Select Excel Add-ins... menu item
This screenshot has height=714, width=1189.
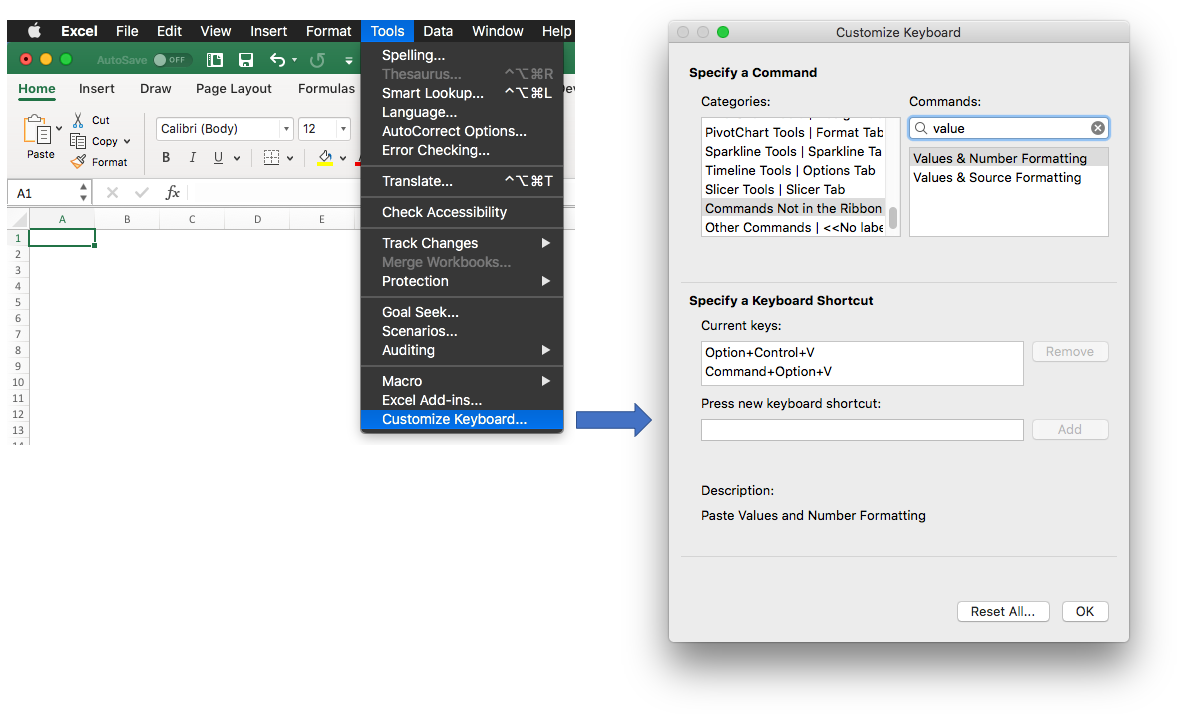coord(462,400)
